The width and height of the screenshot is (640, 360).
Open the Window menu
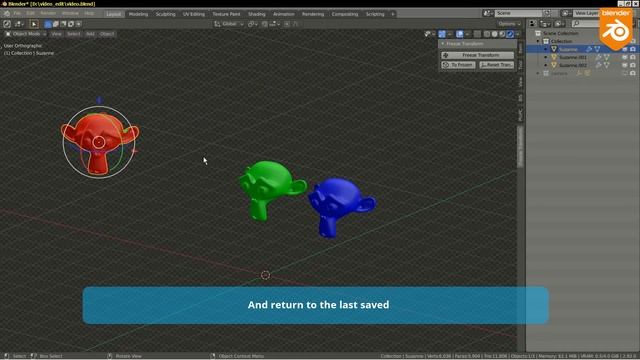pyautogui.click(x=70, y=13)
